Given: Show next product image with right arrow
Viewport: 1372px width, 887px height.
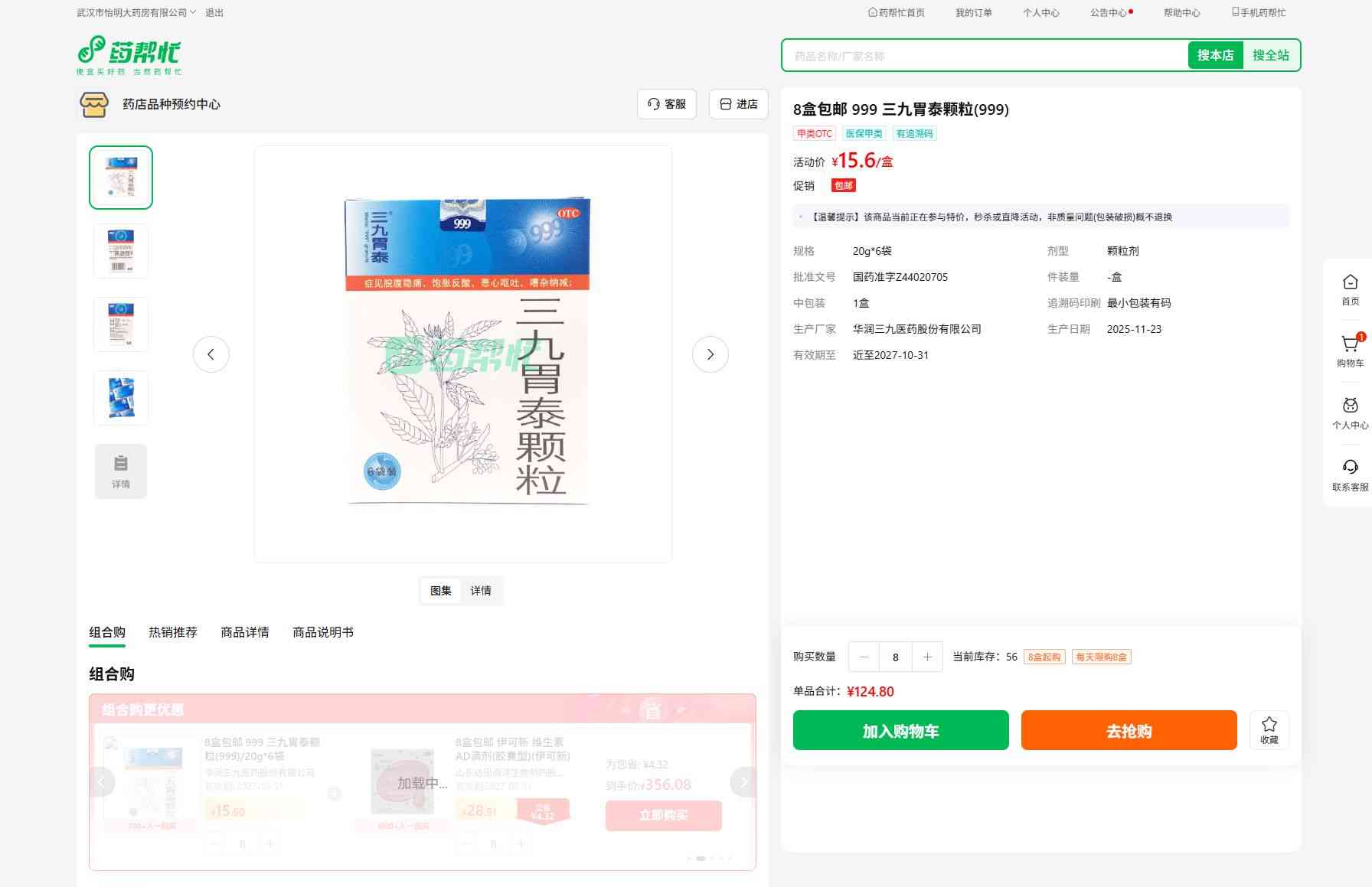Looking at the screenshot, I should click(x=710, y=354).
